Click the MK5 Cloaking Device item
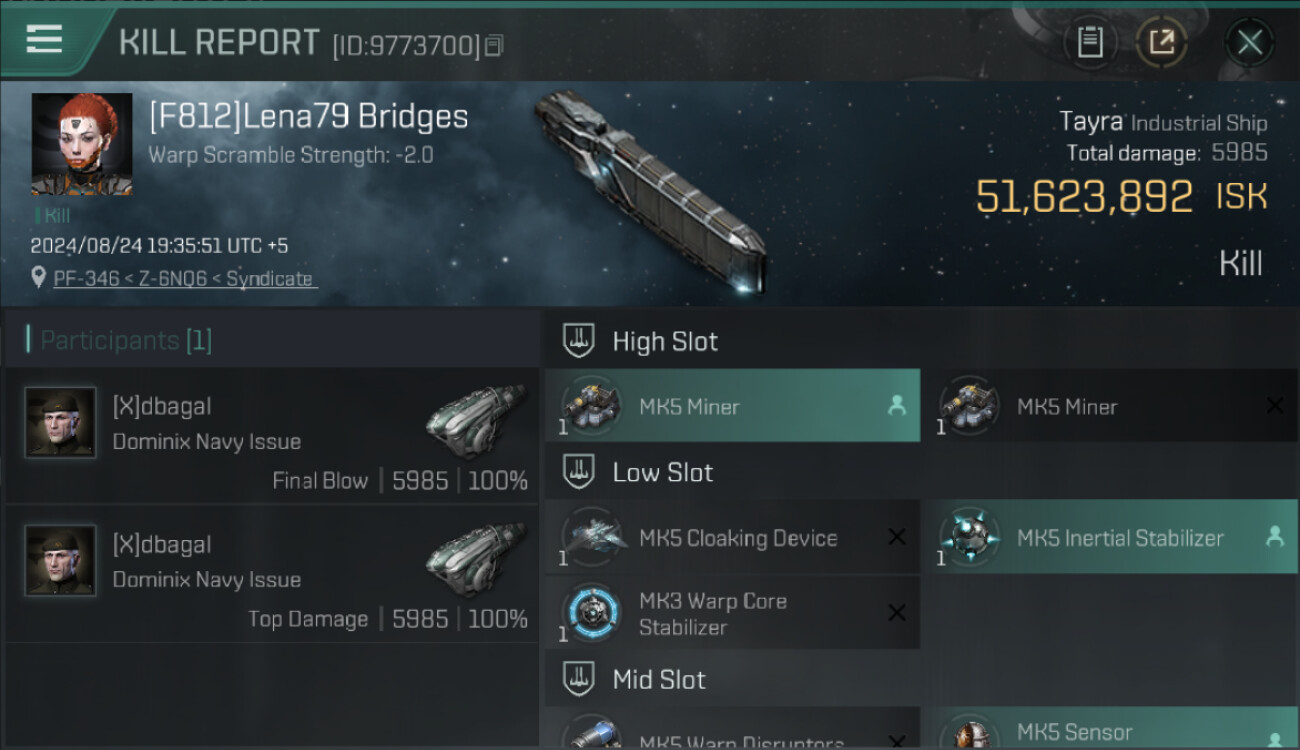 click(733, 537)
